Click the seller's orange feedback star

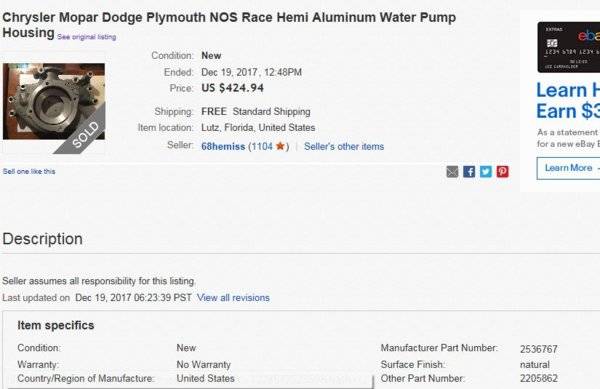280,146
